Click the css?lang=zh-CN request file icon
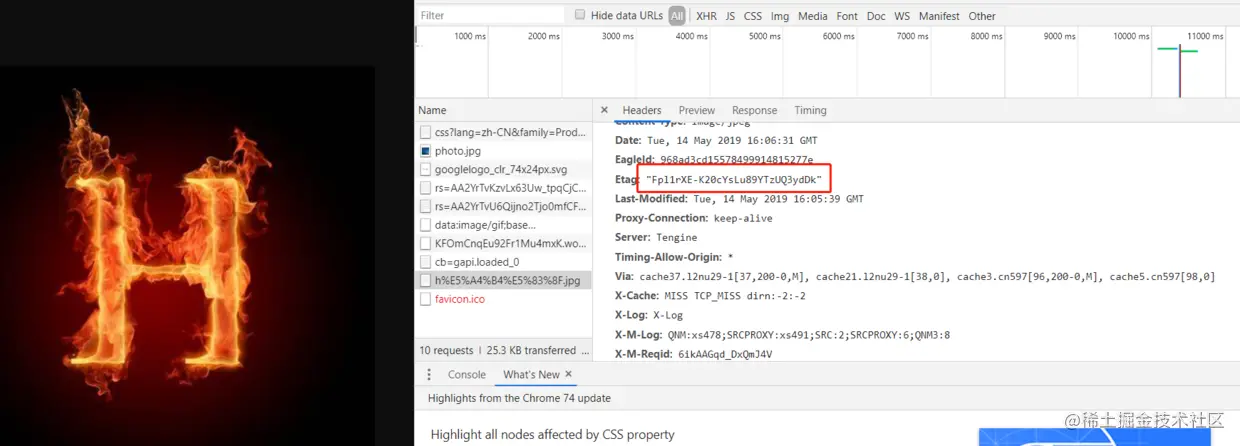The width and height of the screenshot is (1240, 446). [426, 132]
